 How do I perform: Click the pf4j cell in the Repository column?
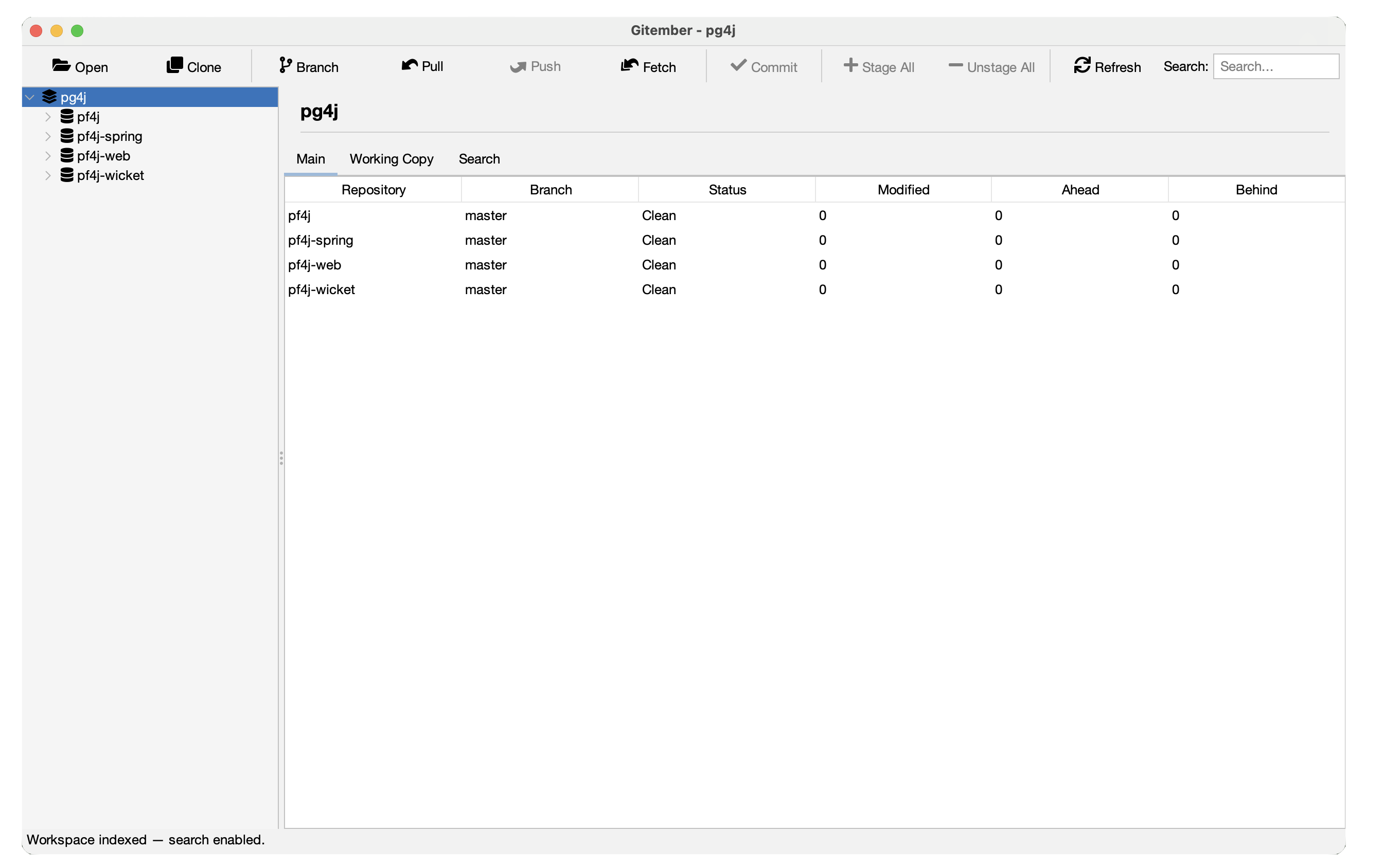tap(374, 215)
